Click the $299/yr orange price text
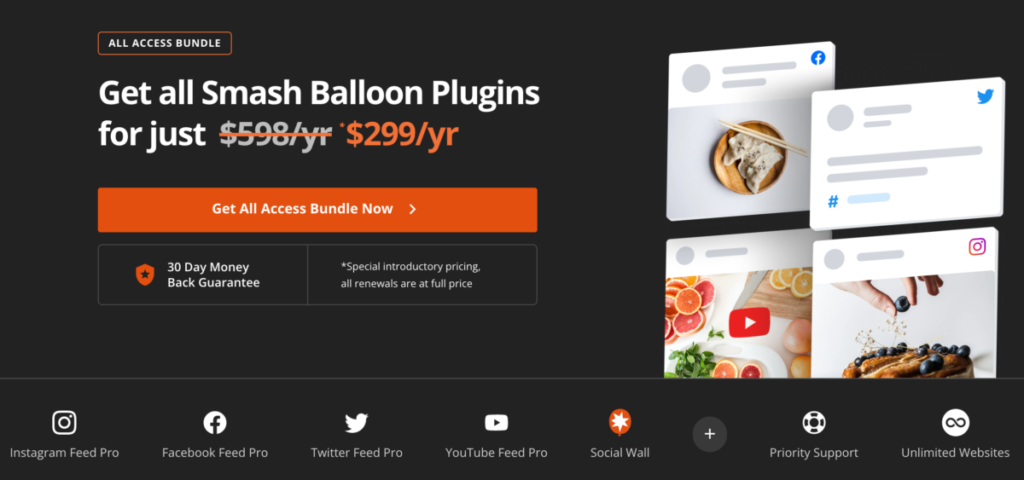 [402, 134]
